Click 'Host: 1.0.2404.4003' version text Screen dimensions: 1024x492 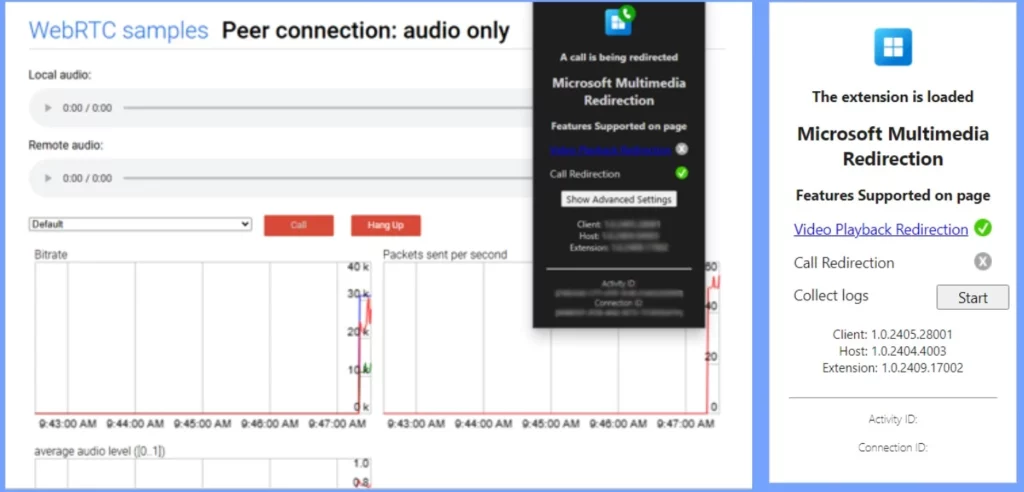(x=893, y=351)
